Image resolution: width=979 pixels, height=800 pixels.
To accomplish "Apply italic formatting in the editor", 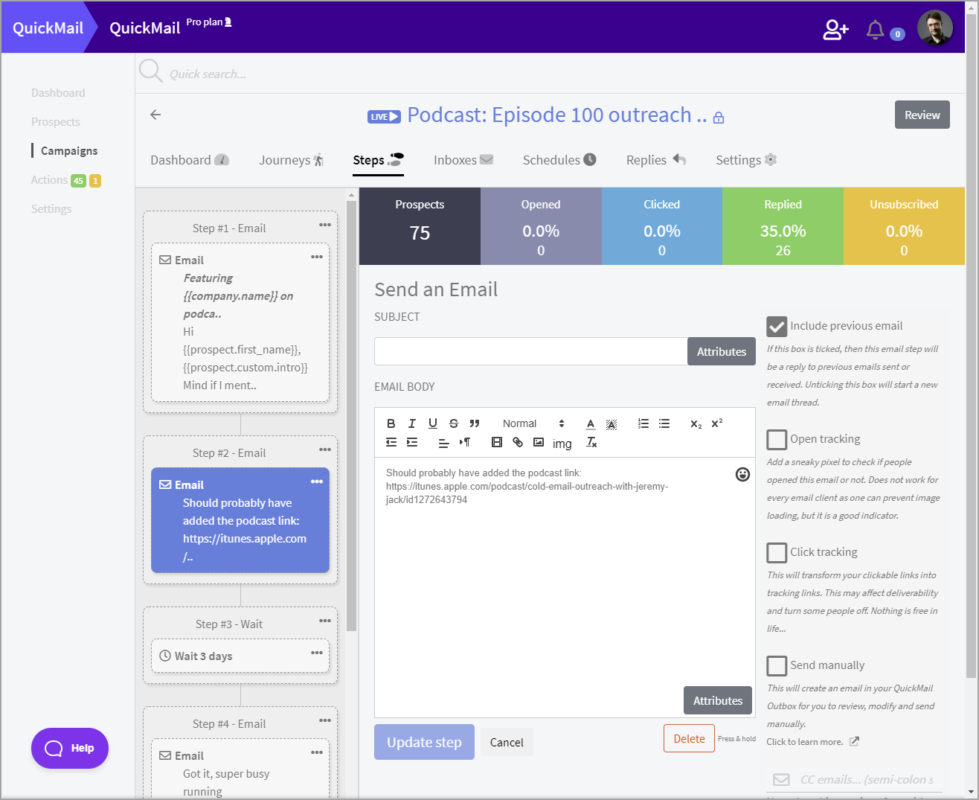I will (412, 424).
